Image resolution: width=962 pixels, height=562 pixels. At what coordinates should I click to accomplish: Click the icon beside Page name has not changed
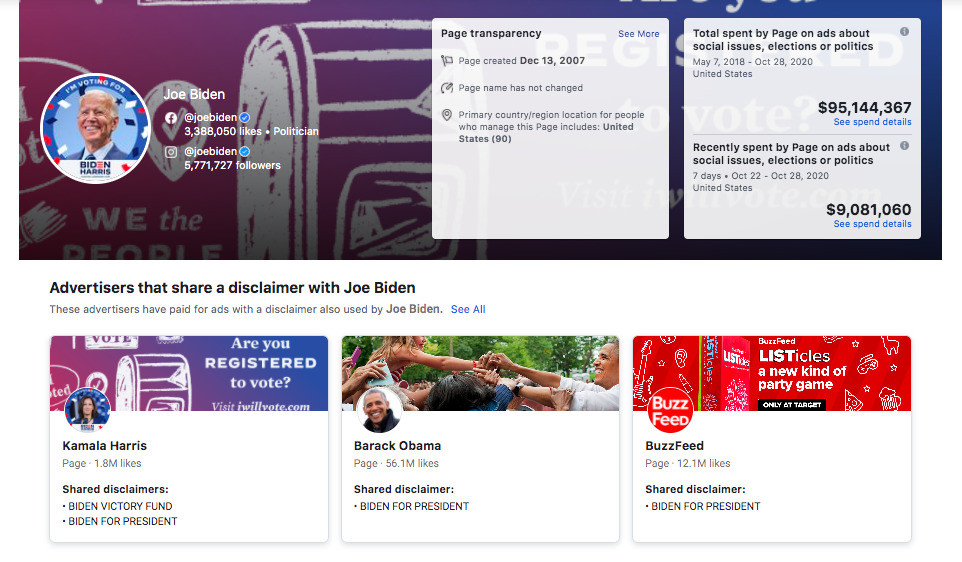coord(448,88)
